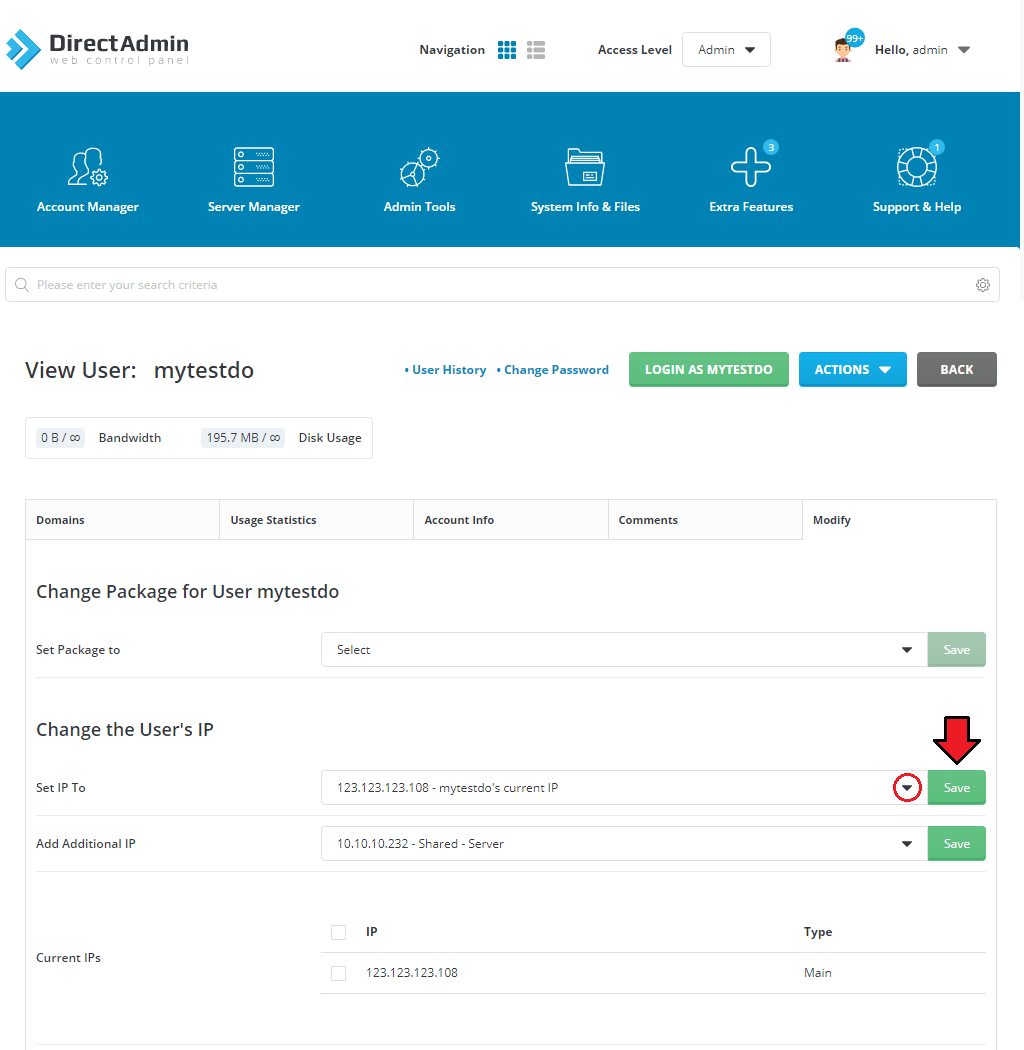1024x1050 pixels.
Task: Click LOGIN AS MYTESTDO button
Action: tap(709, 369)
